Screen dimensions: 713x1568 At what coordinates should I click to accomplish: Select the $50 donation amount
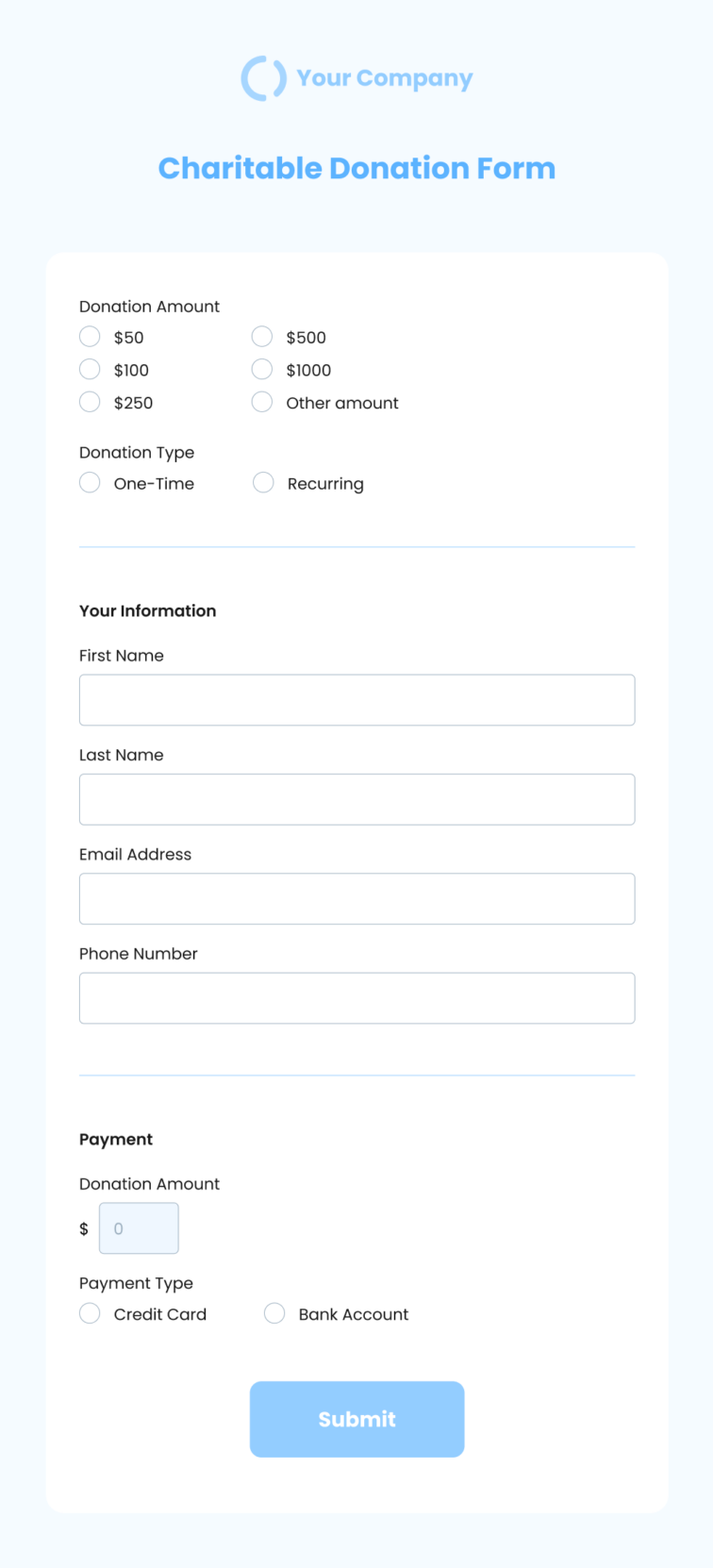click(x=90, y=337)
